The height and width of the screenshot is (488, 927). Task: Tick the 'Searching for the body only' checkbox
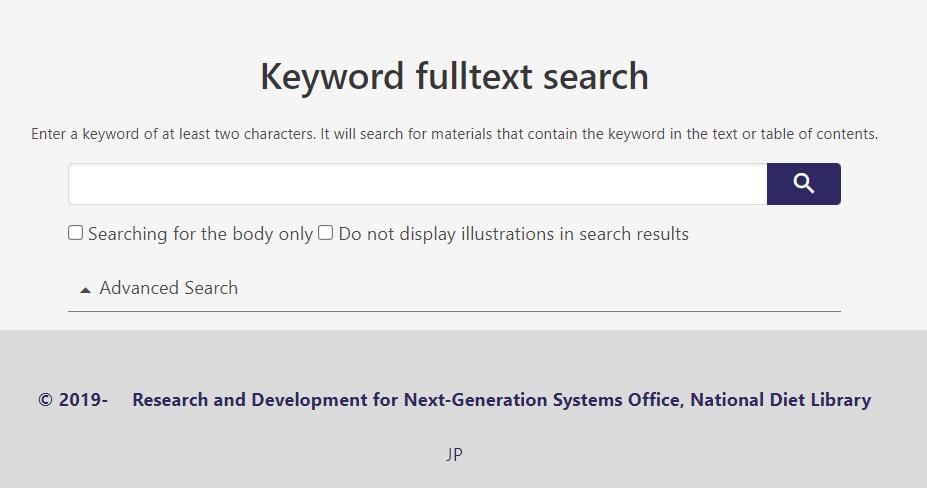tap(76, 233)
